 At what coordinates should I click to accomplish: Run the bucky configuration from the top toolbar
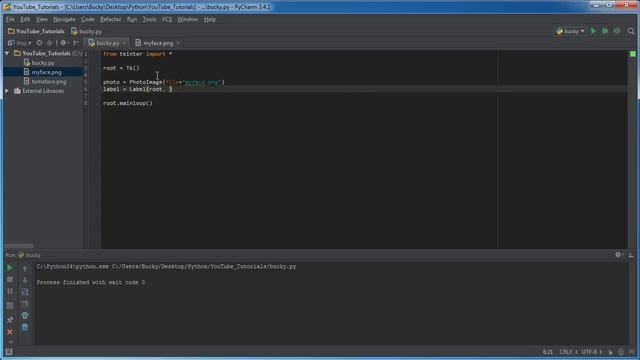(593, 31)
